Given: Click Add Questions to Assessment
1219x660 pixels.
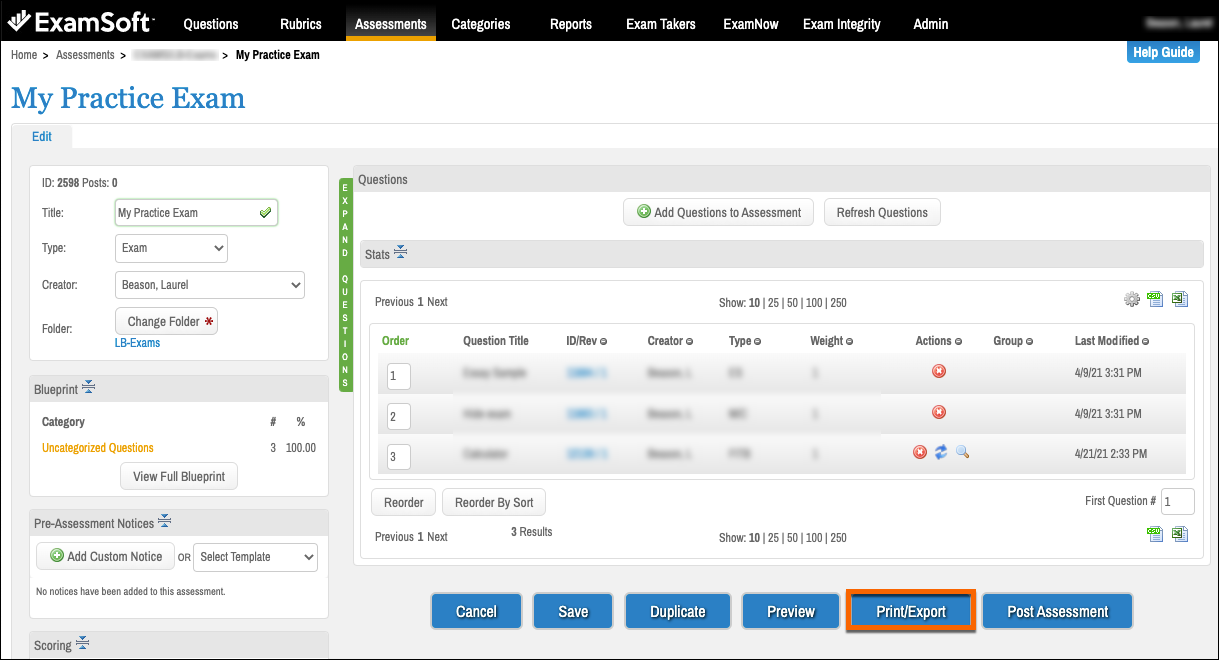Looking at the screenshot, I should click(718, 212).
